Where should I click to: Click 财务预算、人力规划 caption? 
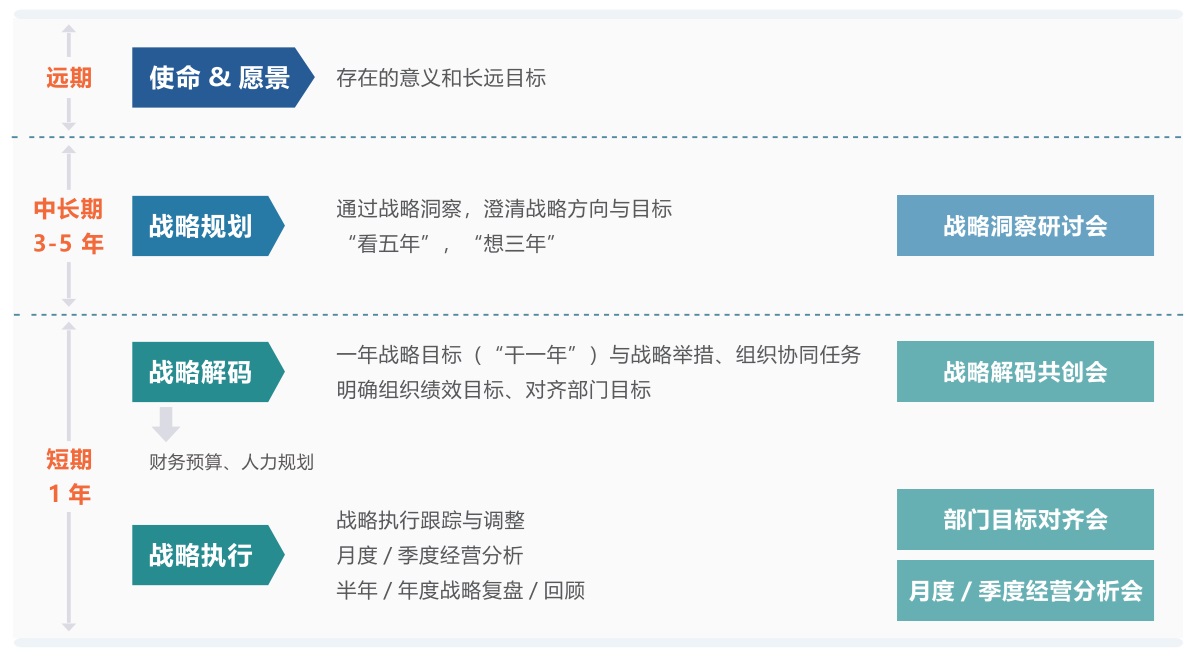pyautogui.click(x=231, y=462)
